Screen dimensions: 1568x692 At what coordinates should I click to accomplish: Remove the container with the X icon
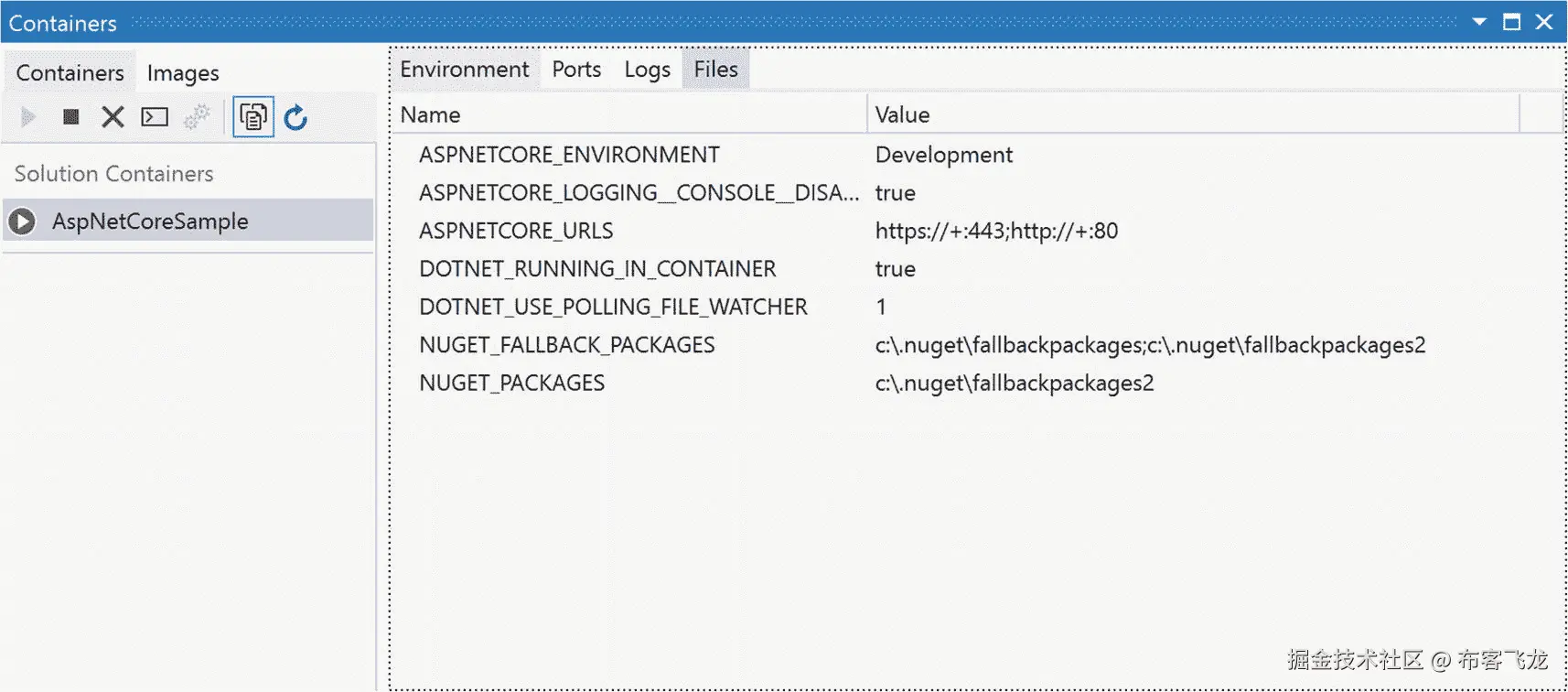click(x=113, y=117)
